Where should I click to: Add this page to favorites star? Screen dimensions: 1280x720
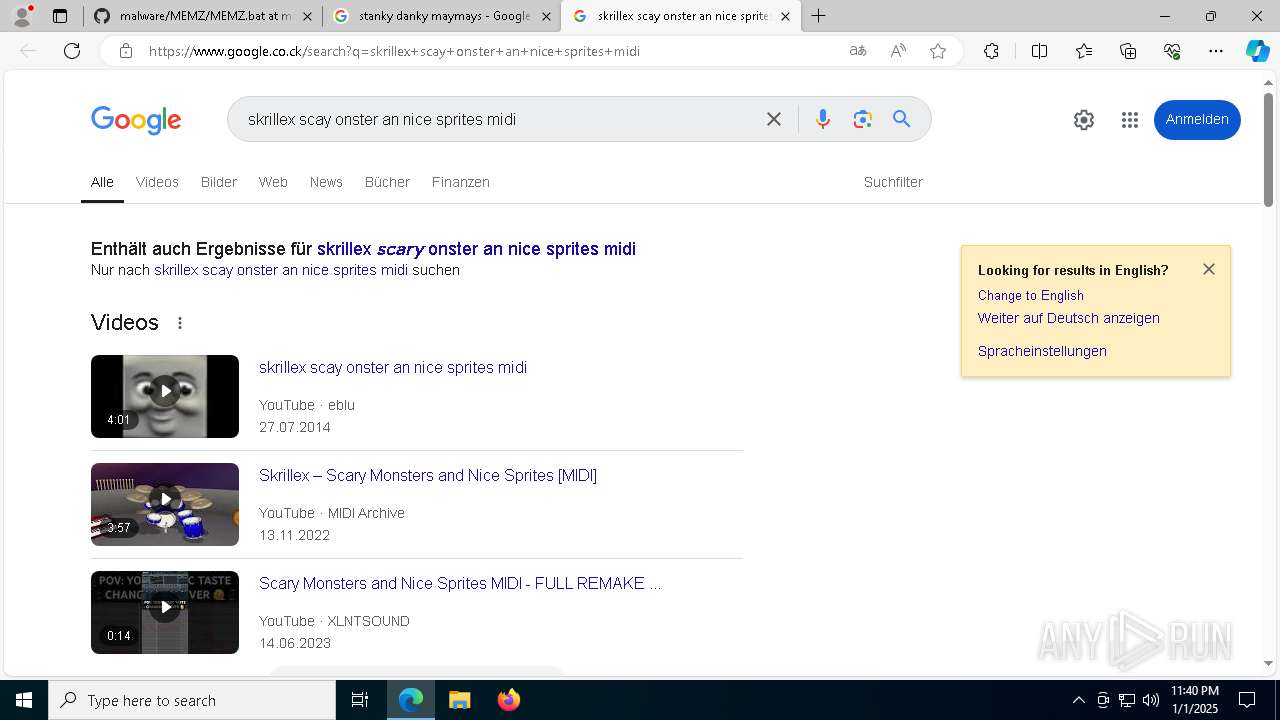(x=938, y=51)
